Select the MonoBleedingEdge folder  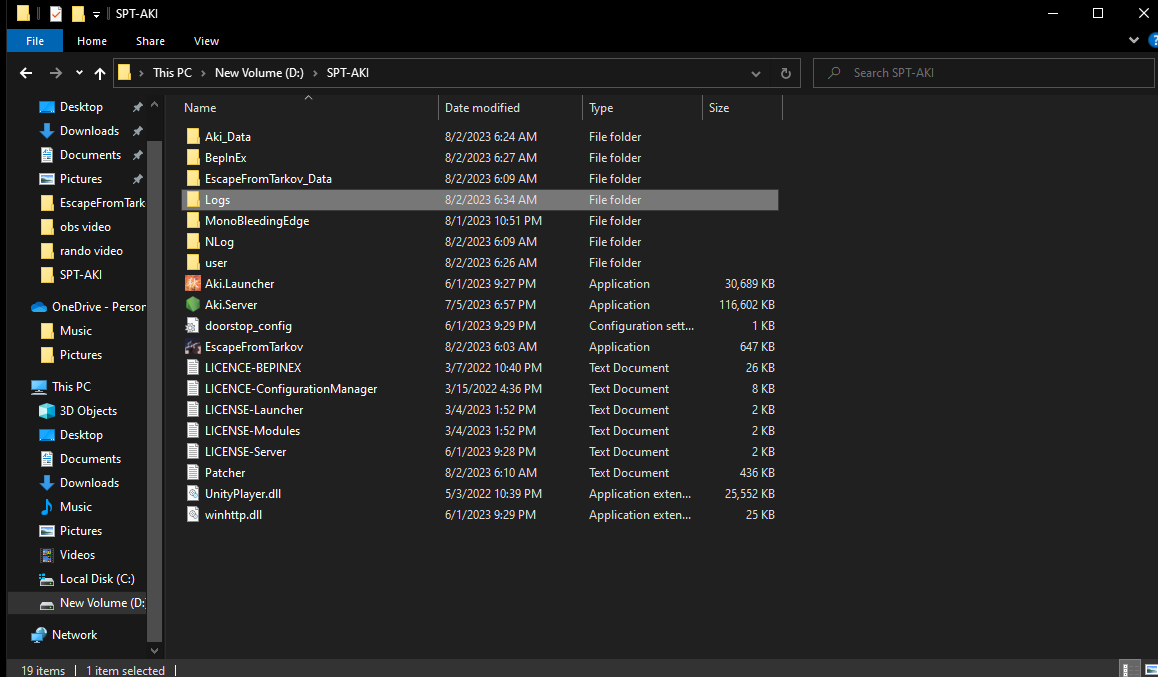pos(257,221)
